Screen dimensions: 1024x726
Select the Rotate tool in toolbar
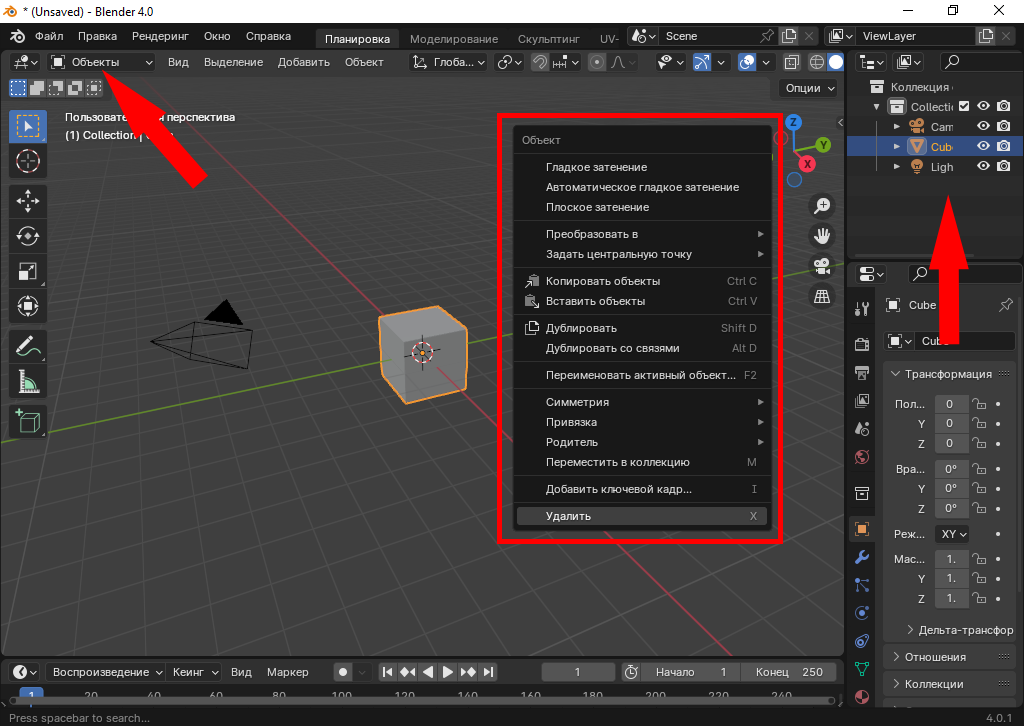tap(28, 236)
